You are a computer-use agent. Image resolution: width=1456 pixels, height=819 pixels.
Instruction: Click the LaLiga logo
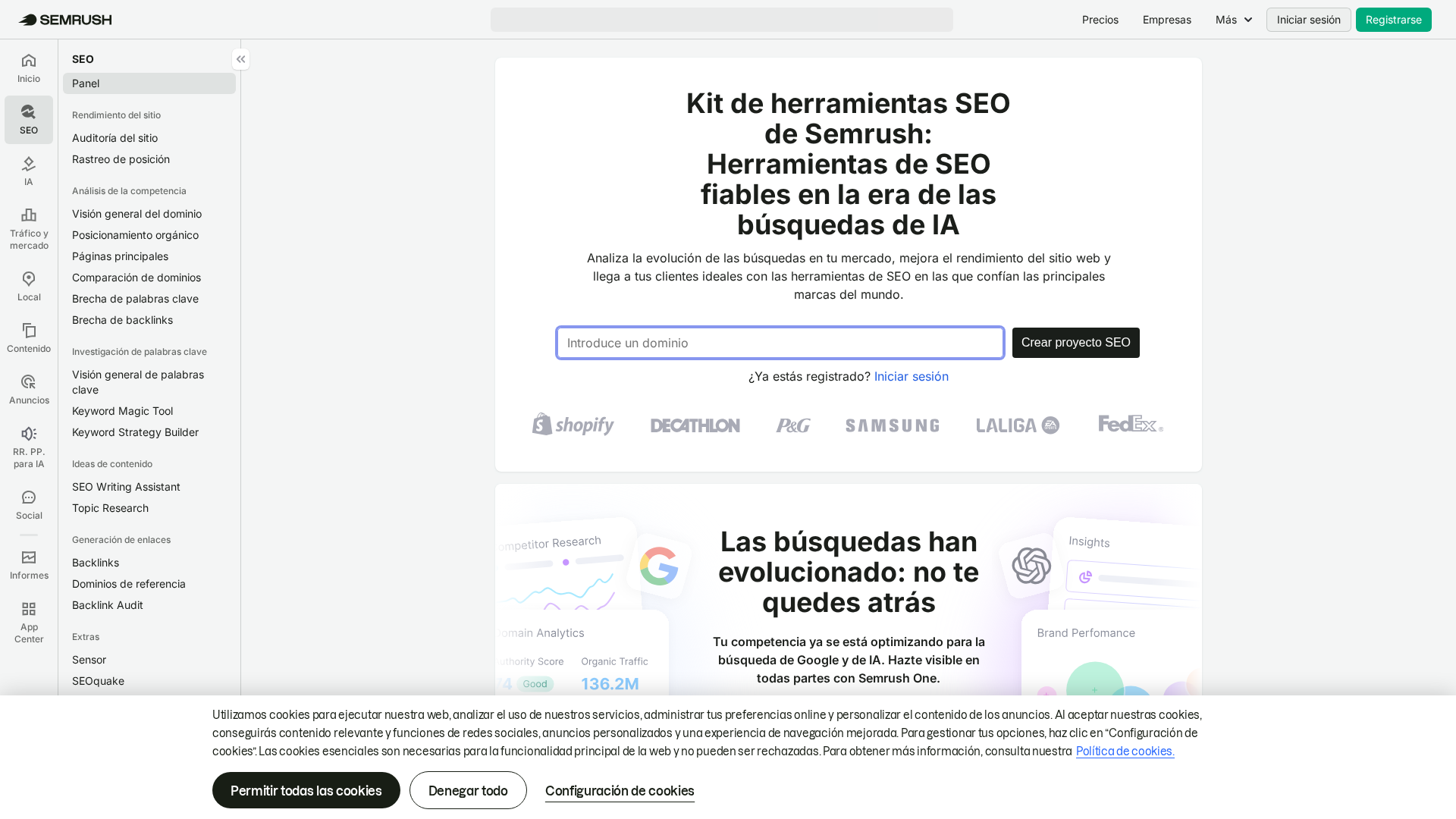[x=1018, y=425]
